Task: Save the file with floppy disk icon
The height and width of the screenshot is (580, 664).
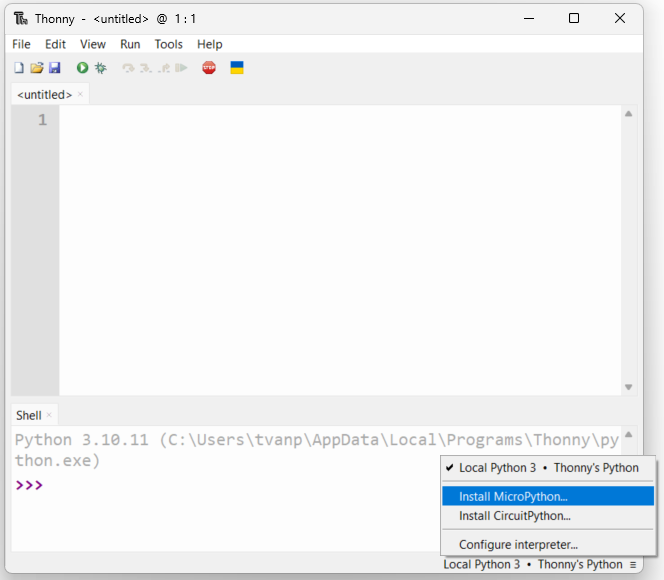Action: [x=55, y=68]
